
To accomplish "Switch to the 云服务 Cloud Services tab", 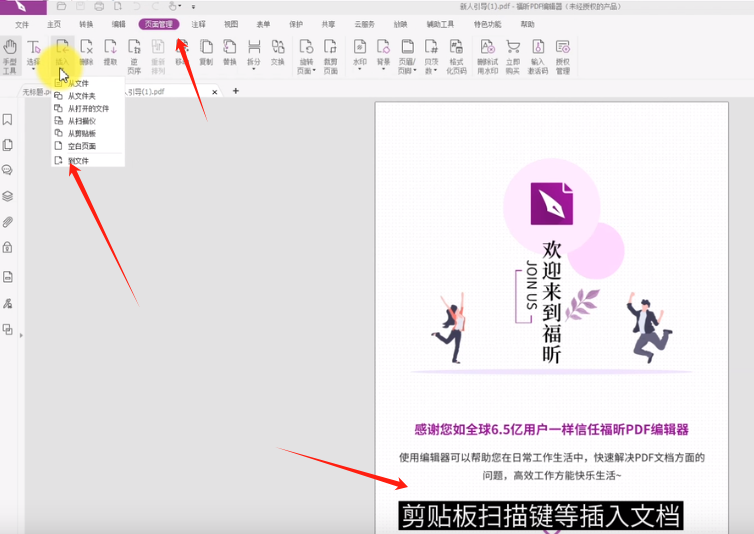I will [x=364, y=24].
